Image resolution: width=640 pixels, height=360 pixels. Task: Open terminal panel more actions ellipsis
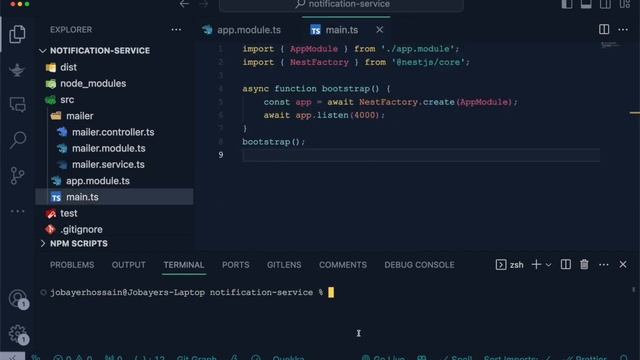tap(604, 265)
